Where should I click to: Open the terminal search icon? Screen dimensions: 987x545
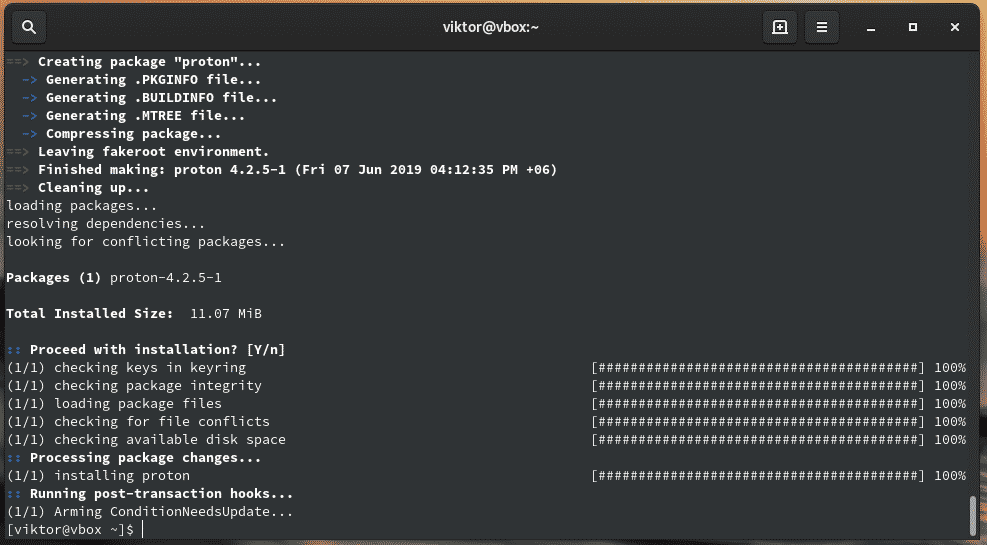point(29,27)
